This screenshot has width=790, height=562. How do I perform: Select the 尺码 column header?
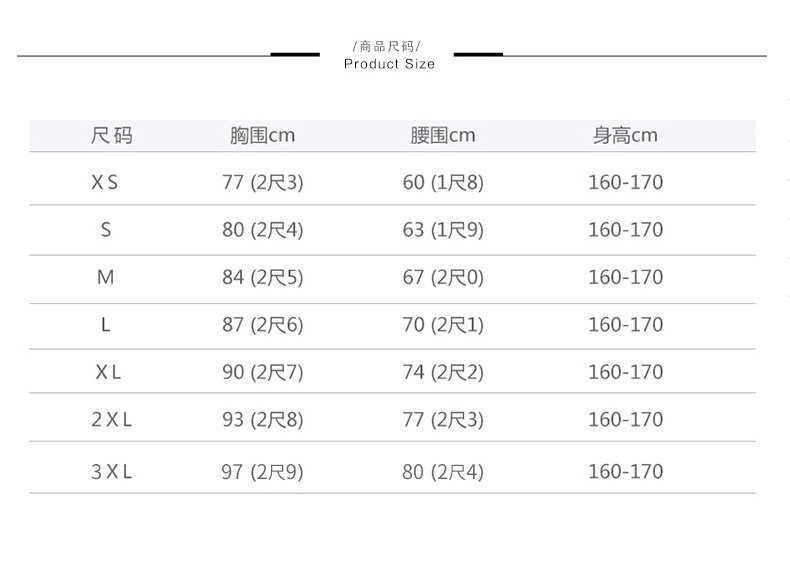click(x=111, y=135)
